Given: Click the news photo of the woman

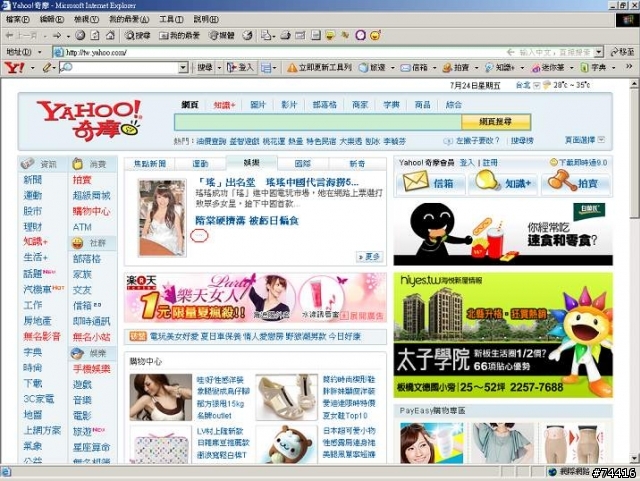Looking at the screenshot, I should [162, 218].
